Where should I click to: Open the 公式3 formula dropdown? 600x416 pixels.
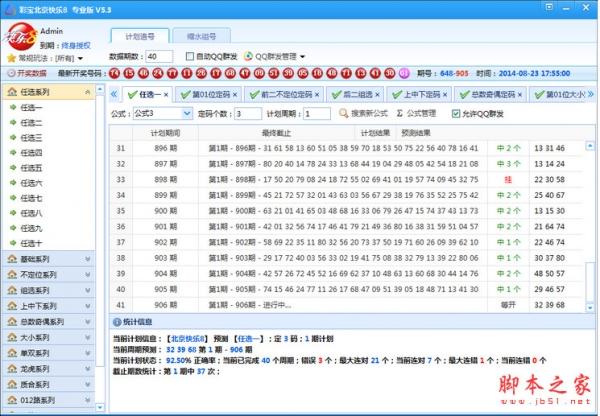tap(187, 113)
